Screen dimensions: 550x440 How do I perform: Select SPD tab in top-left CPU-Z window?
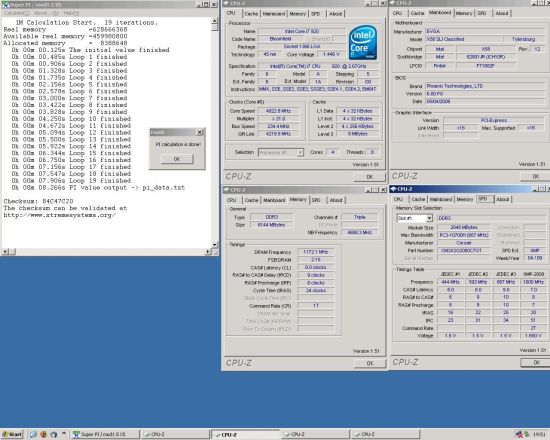(x=316, y=14)
